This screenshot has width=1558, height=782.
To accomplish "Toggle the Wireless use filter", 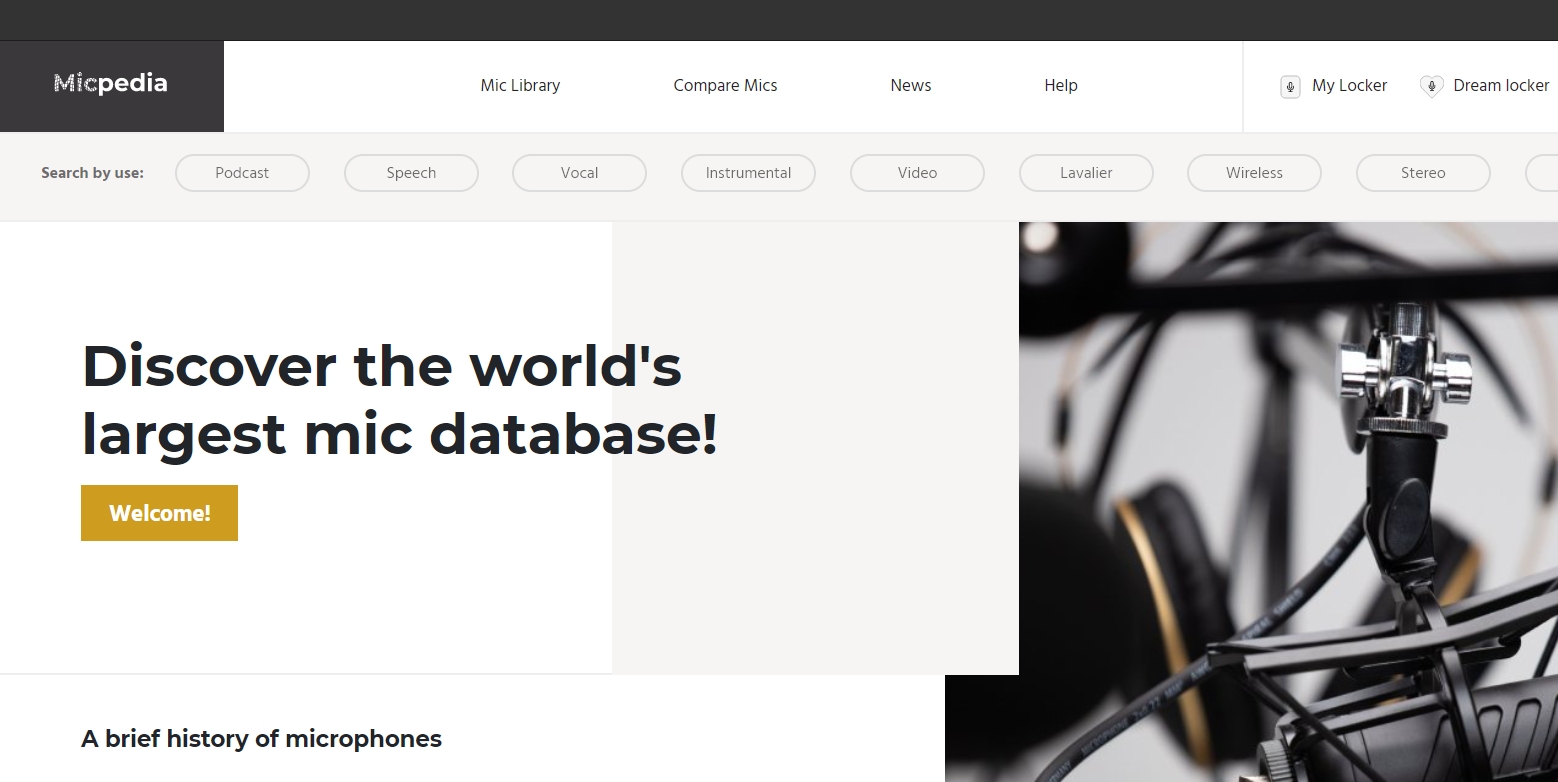I will click(1254, 172).
